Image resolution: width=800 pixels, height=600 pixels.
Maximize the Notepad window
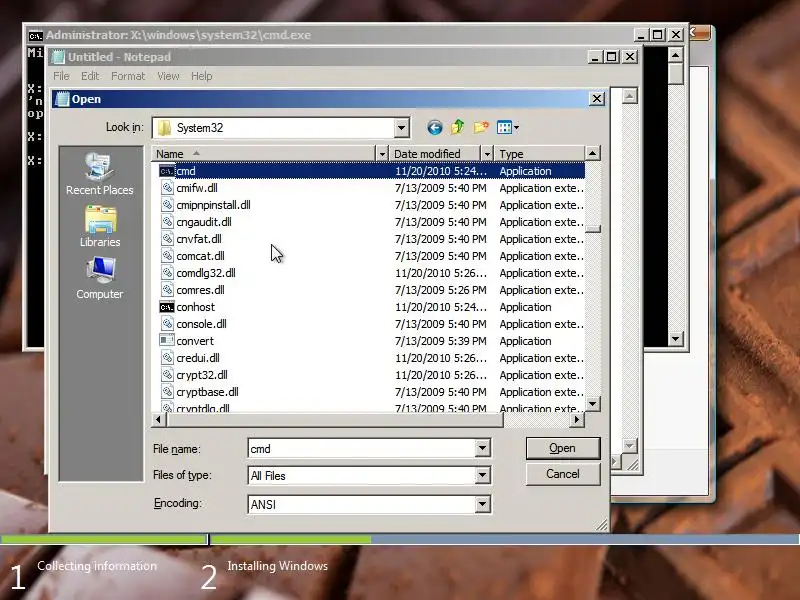(x=611, y=57)
